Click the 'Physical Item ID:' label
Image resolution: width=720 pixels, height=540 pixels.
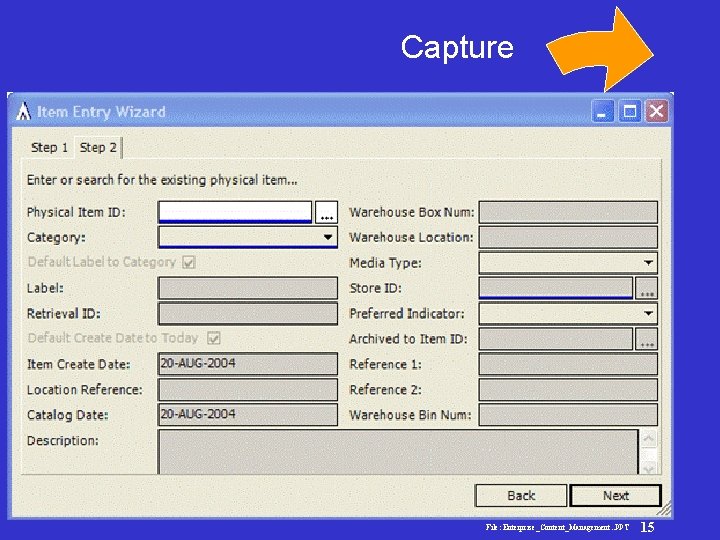pyautogui.click(x=76, y=212)
